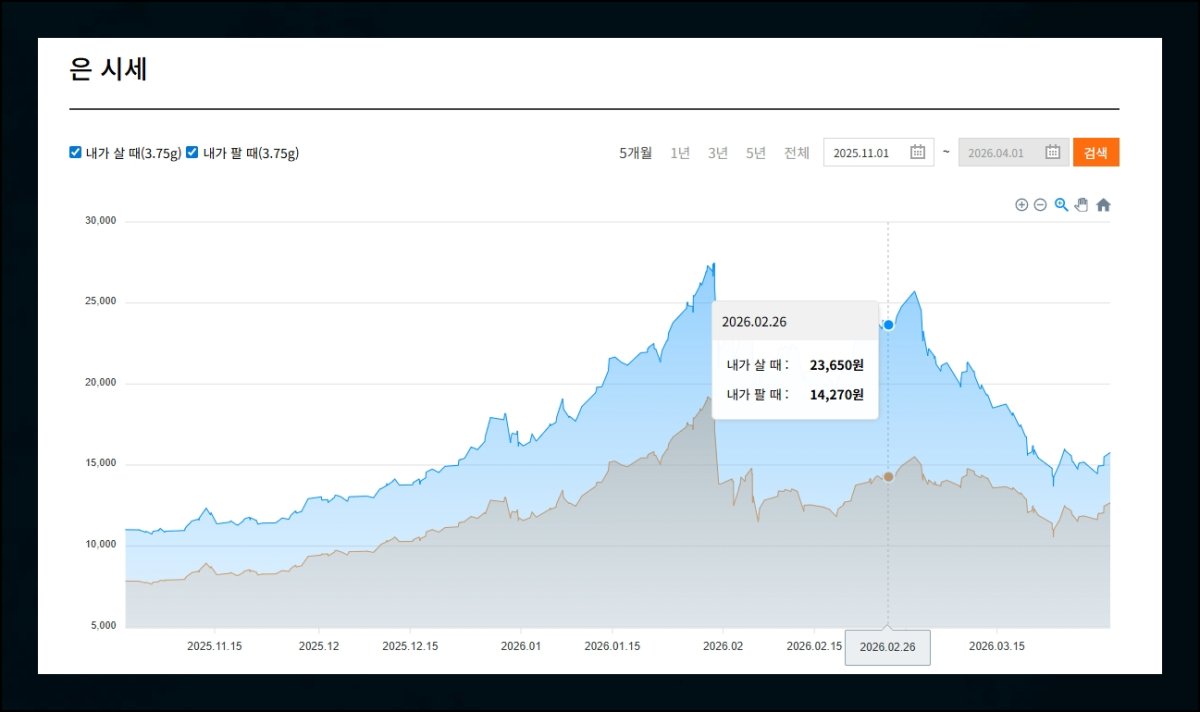The image size is (1200, 712).
Task: Open calendar icon for start date
Action: [x=918, y=152]
